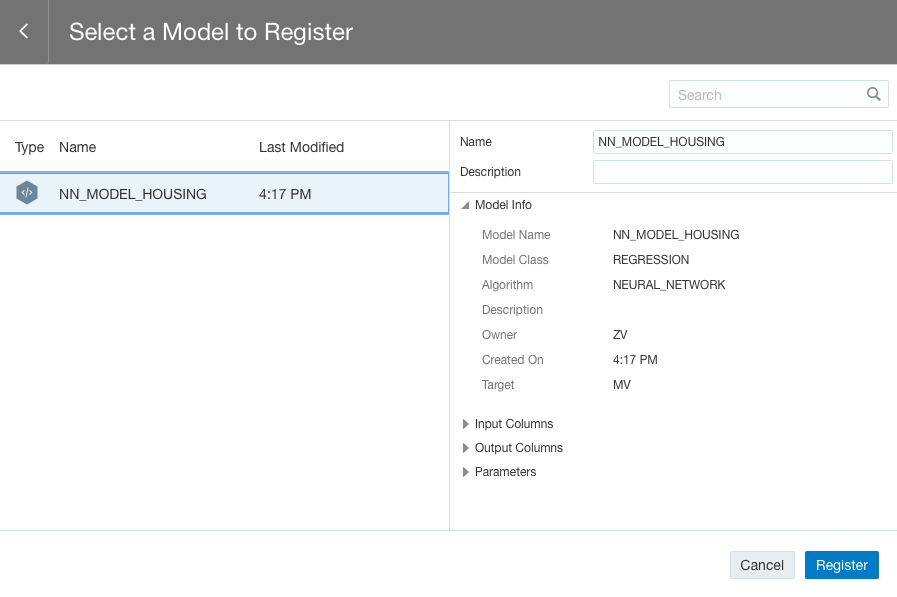Expand the Parameters section

click(466, 472)
